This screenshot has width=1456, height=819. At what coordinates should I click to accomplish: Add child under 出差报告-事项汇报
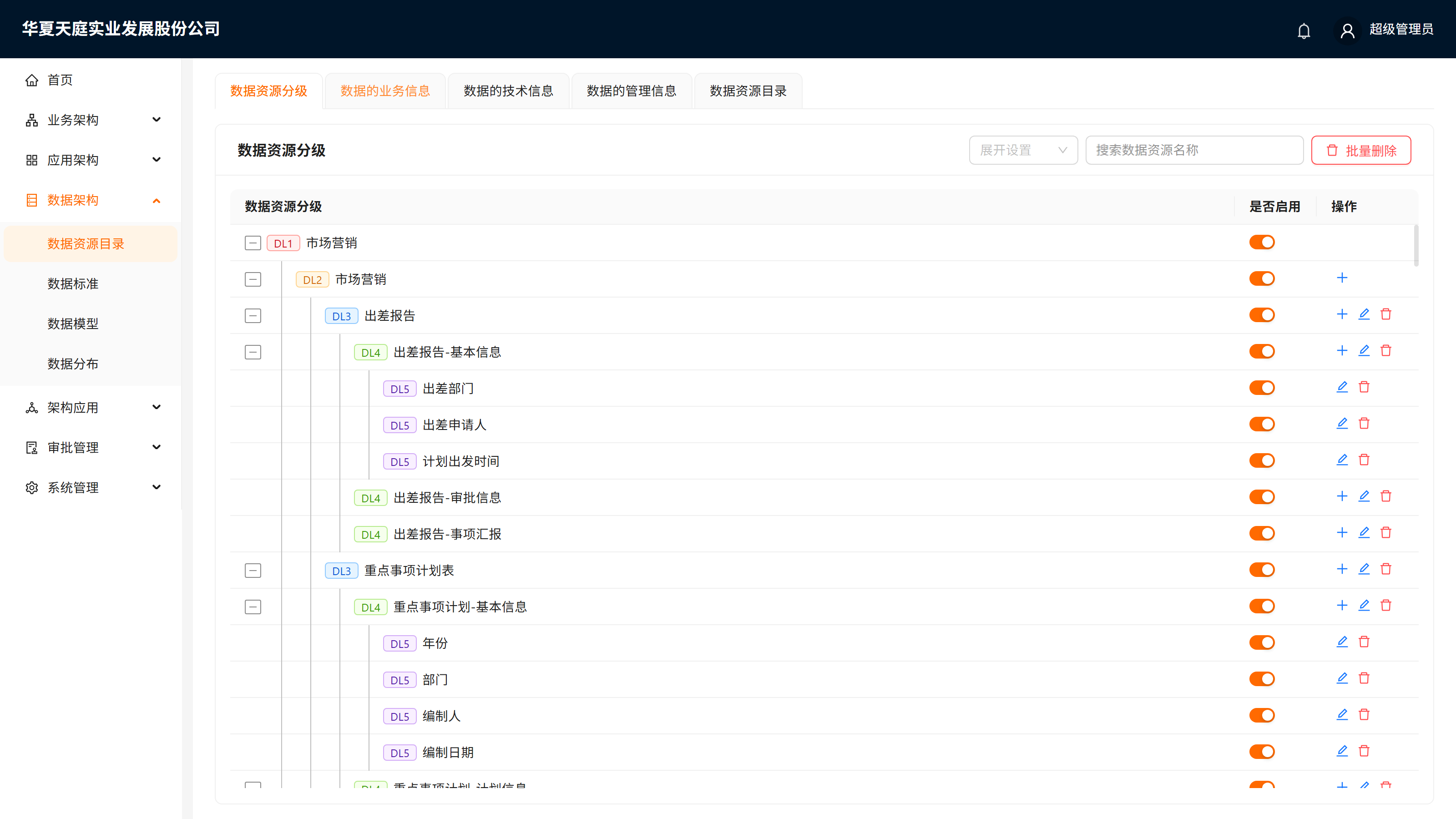(1342, 533)
